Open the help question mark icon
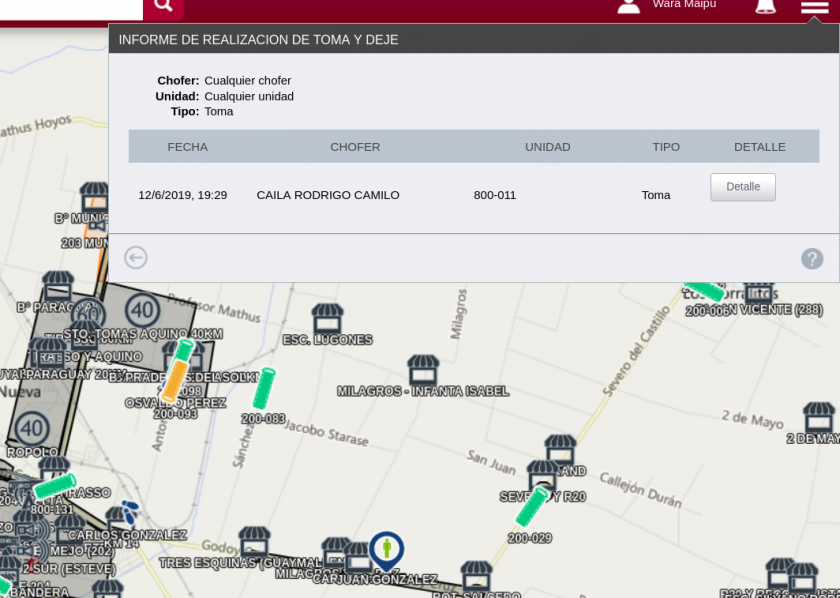The height and width of the screenshot is (598, 840). 812,259
